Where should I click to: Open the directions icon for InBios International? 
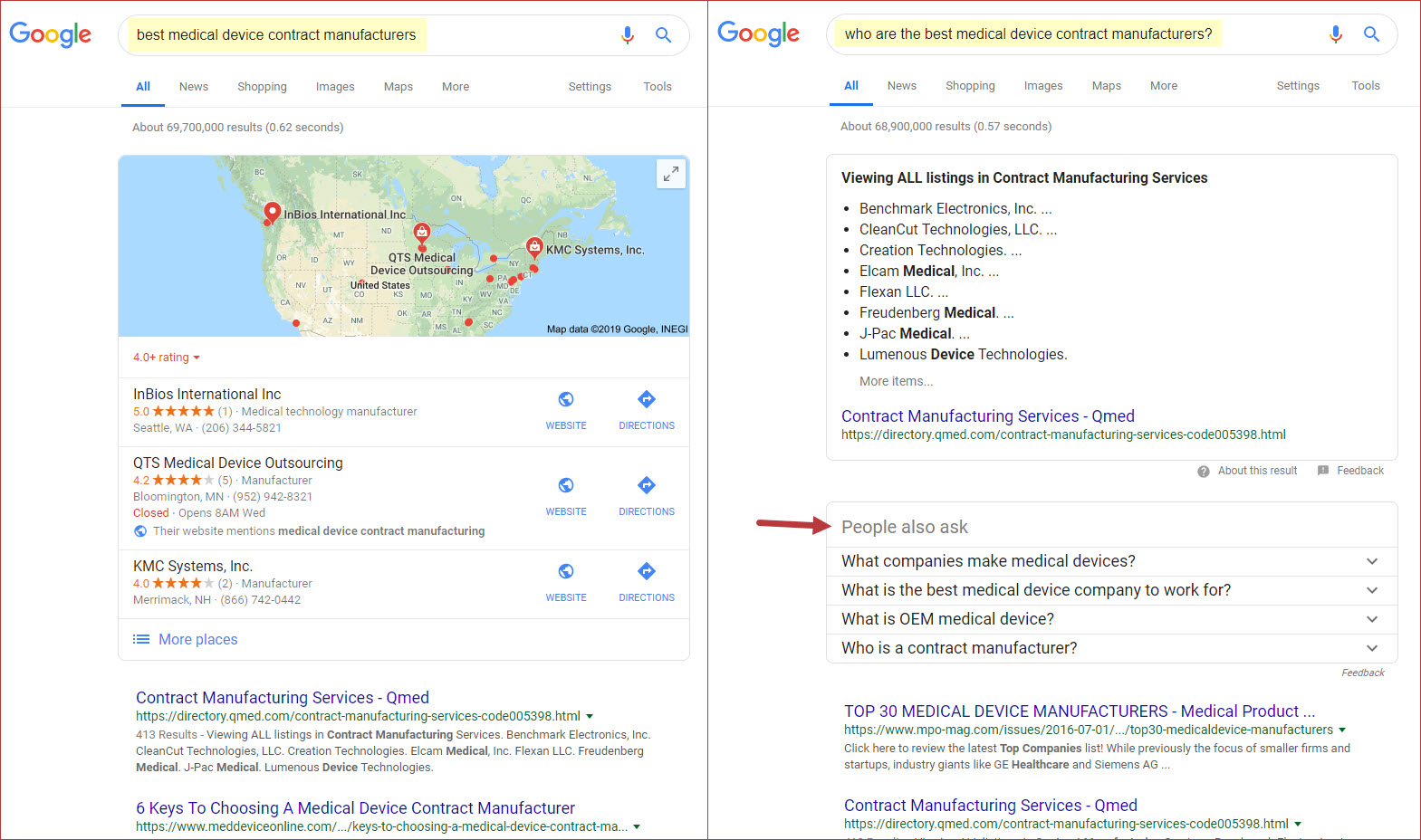(647, 399)
